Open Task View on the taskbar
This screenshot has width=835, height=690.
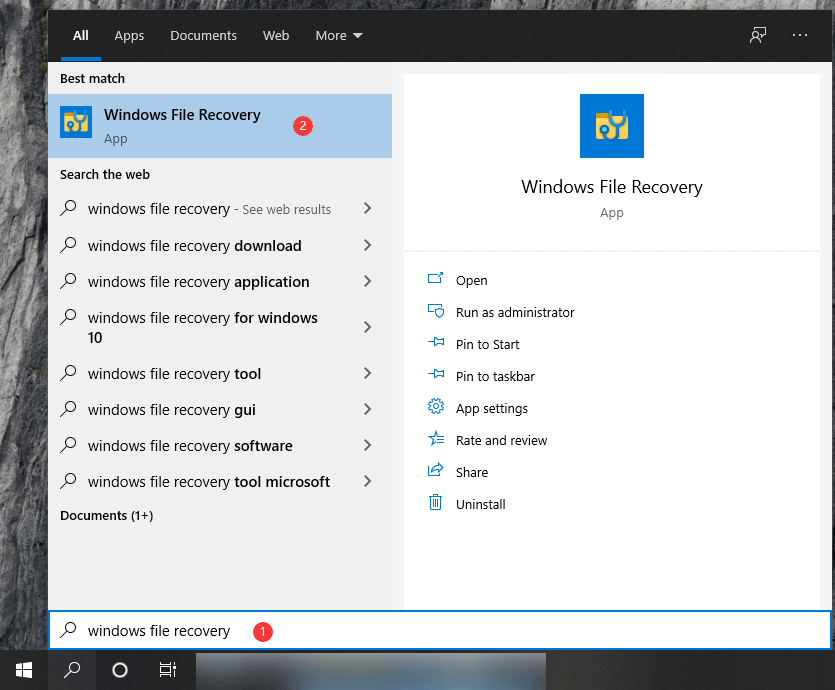pyautogui.click(x=168, y=670)
